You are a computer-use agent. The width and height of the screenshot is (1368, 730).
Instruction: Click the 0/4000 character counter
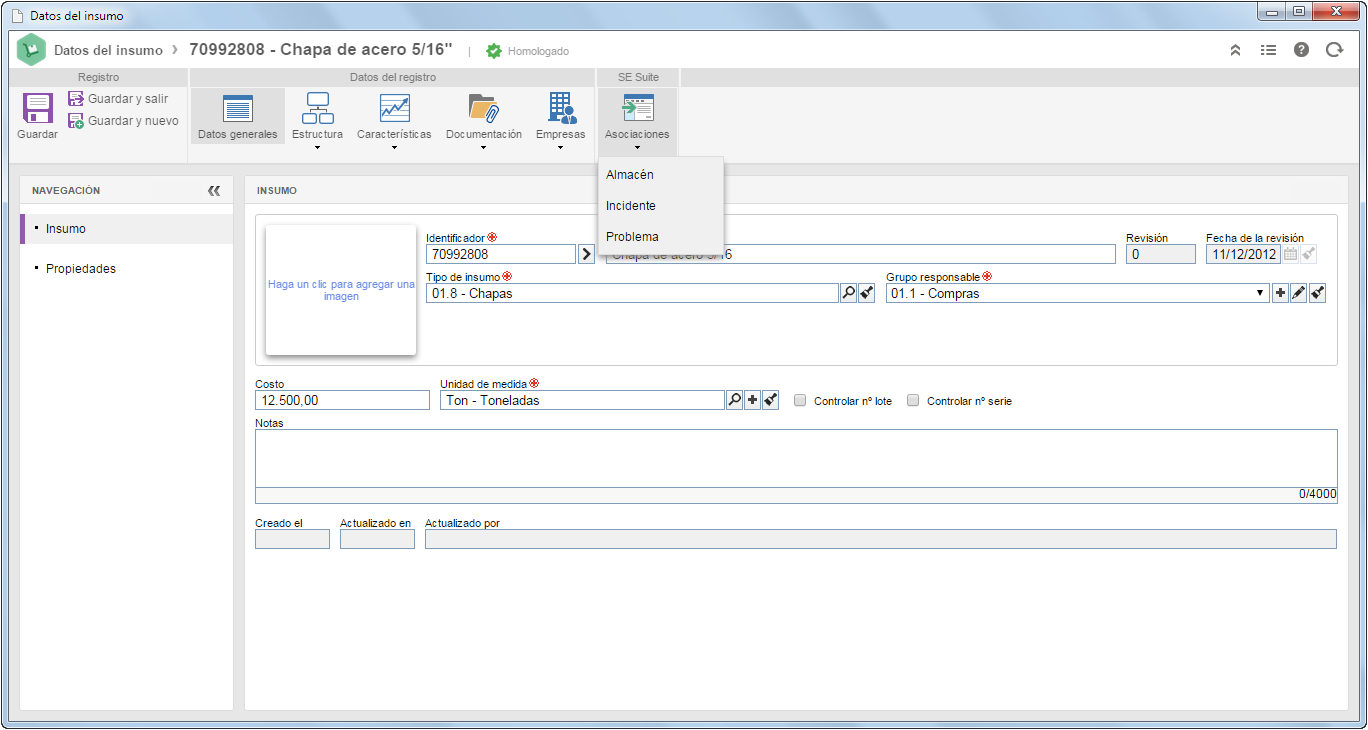click(1317, 494)
